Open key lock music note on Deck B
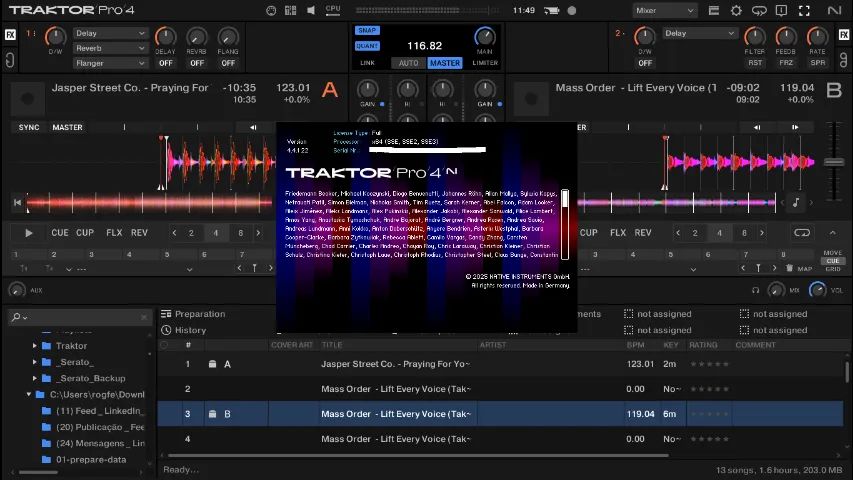 796,202
